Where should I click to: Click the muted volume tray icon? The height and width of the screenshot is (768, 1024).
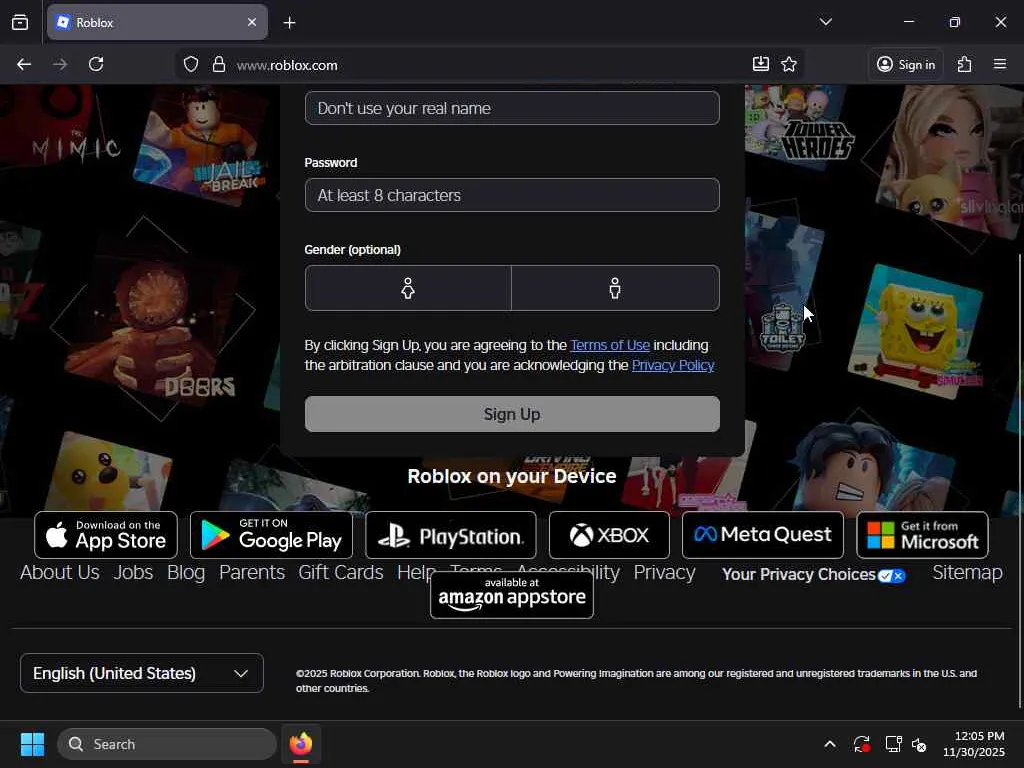919,744
